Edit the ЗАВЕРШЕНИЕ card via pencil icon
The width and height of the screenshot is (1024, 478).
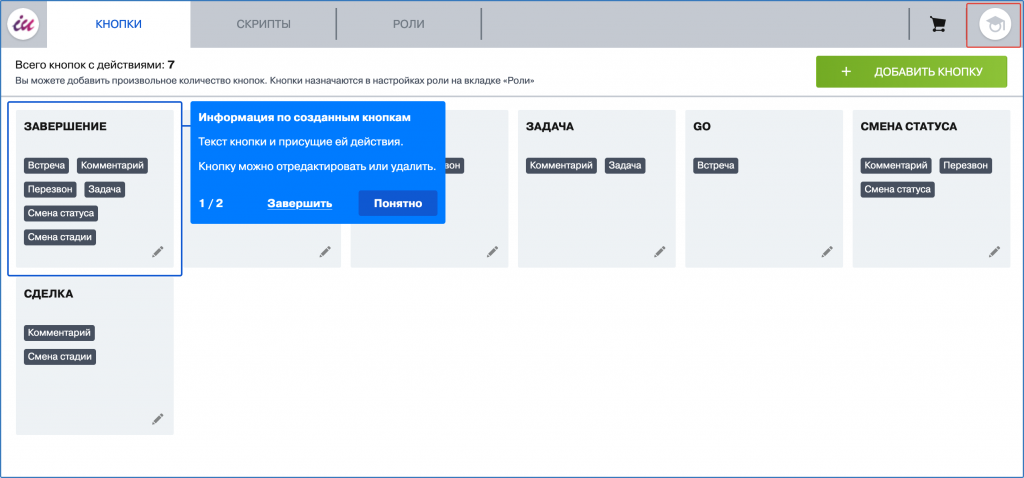[x=157, y=252]
